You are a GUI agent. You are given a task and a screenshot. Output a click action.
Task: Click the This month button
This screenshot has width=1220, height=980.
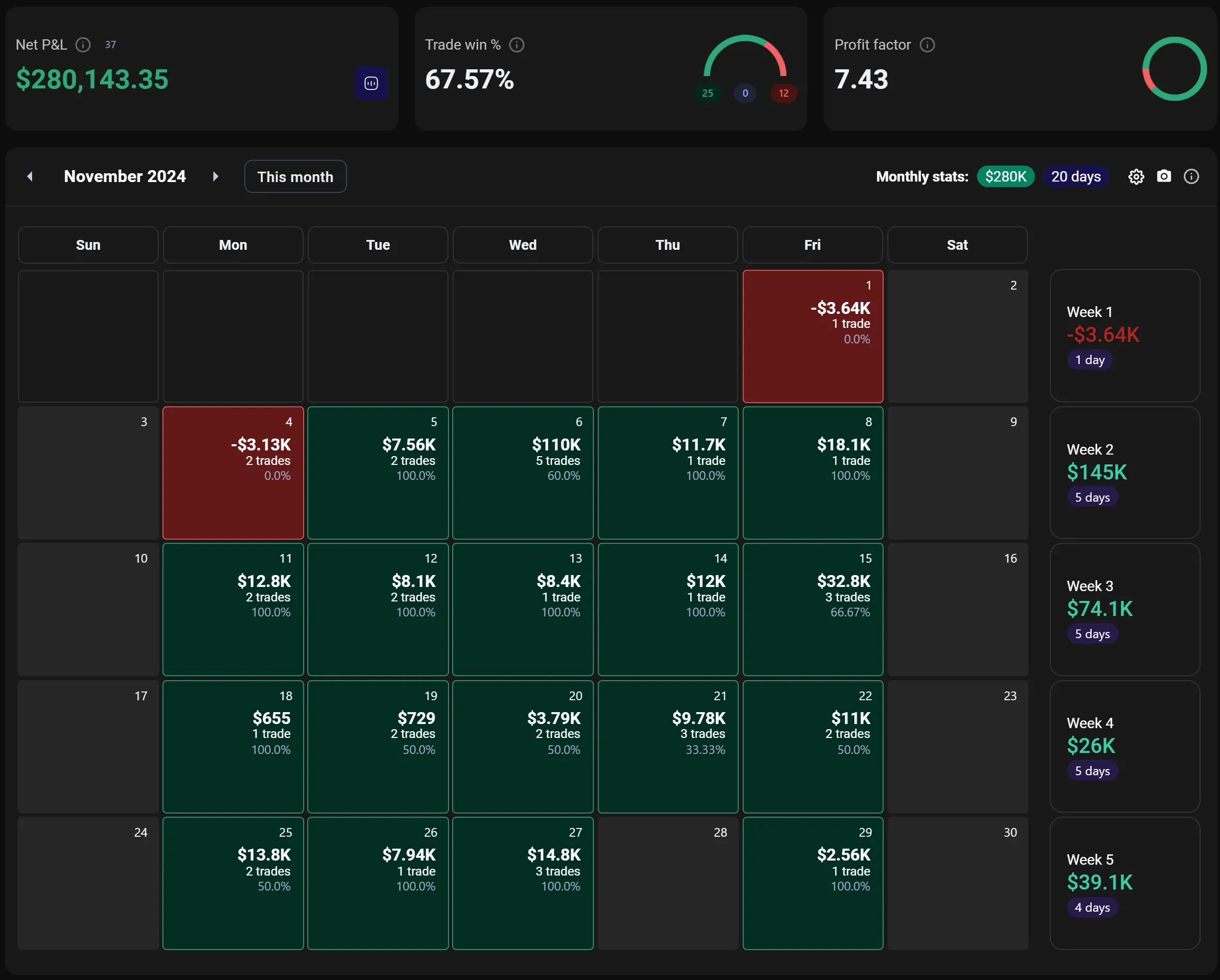pyautogui.click(x=295, y=176)
